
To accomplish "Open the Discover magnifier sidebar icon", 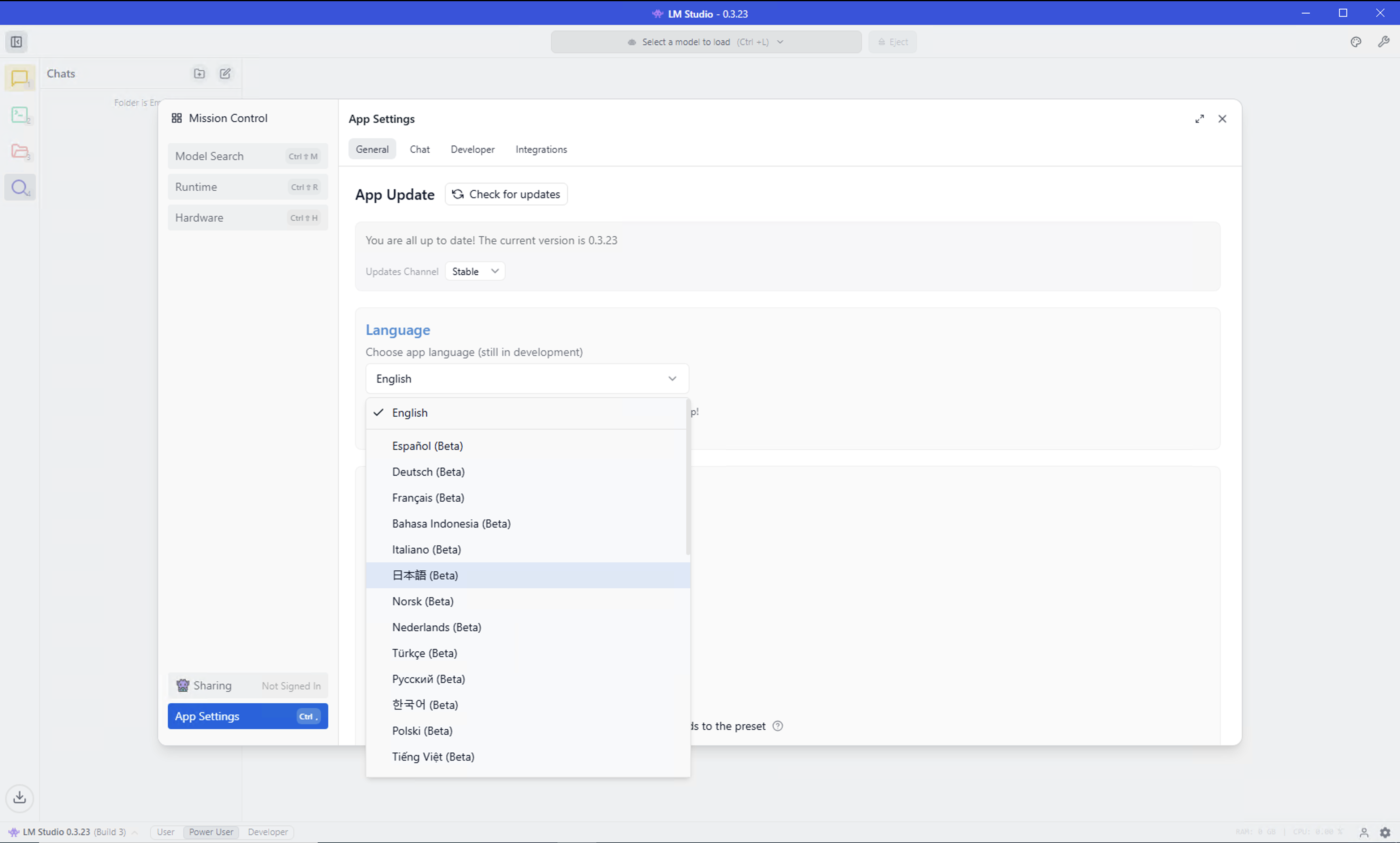I will pyautogui.click(x=20, y=187).
